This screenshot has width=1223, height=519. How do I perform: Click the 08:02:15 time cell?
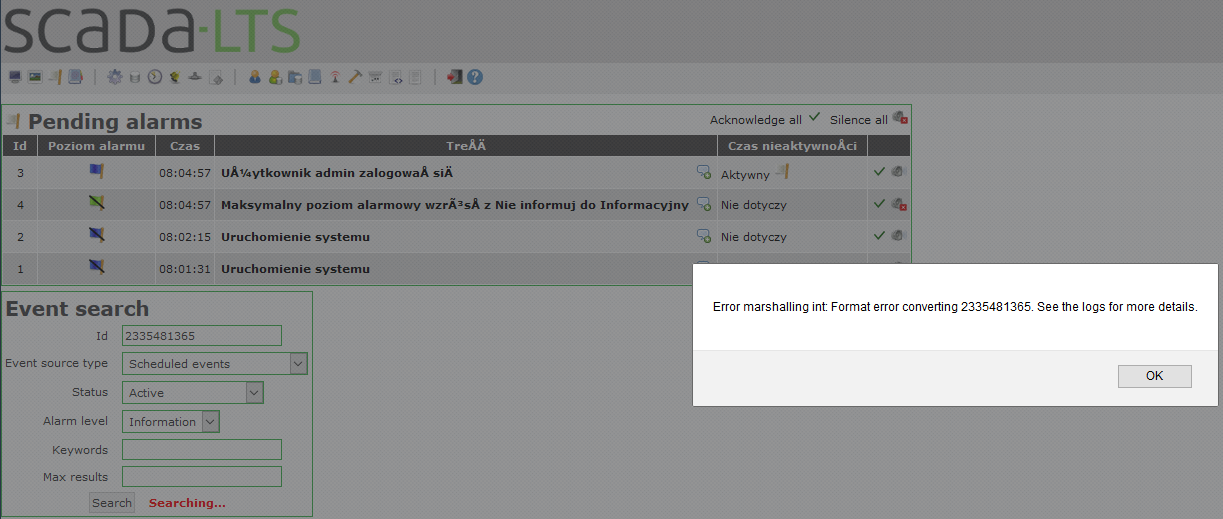tap(185, 237)
